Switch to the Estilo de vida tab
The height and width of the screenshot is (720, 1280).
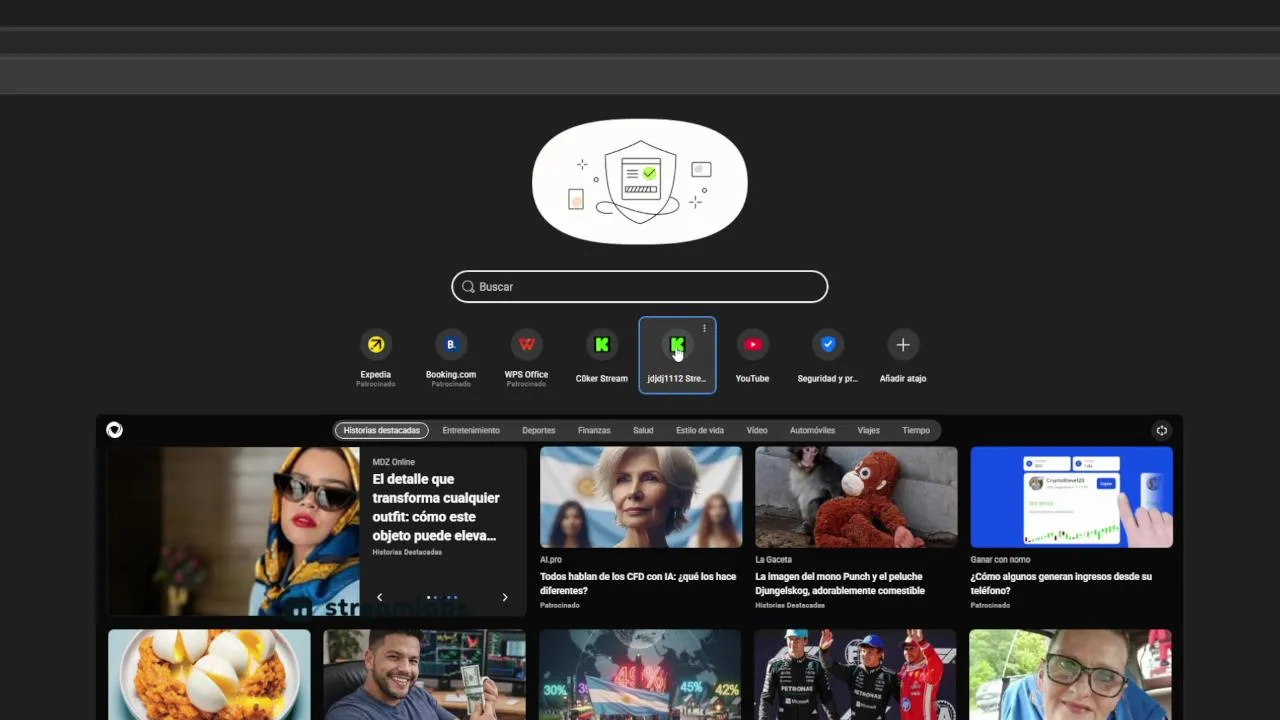tap(700, 431)
